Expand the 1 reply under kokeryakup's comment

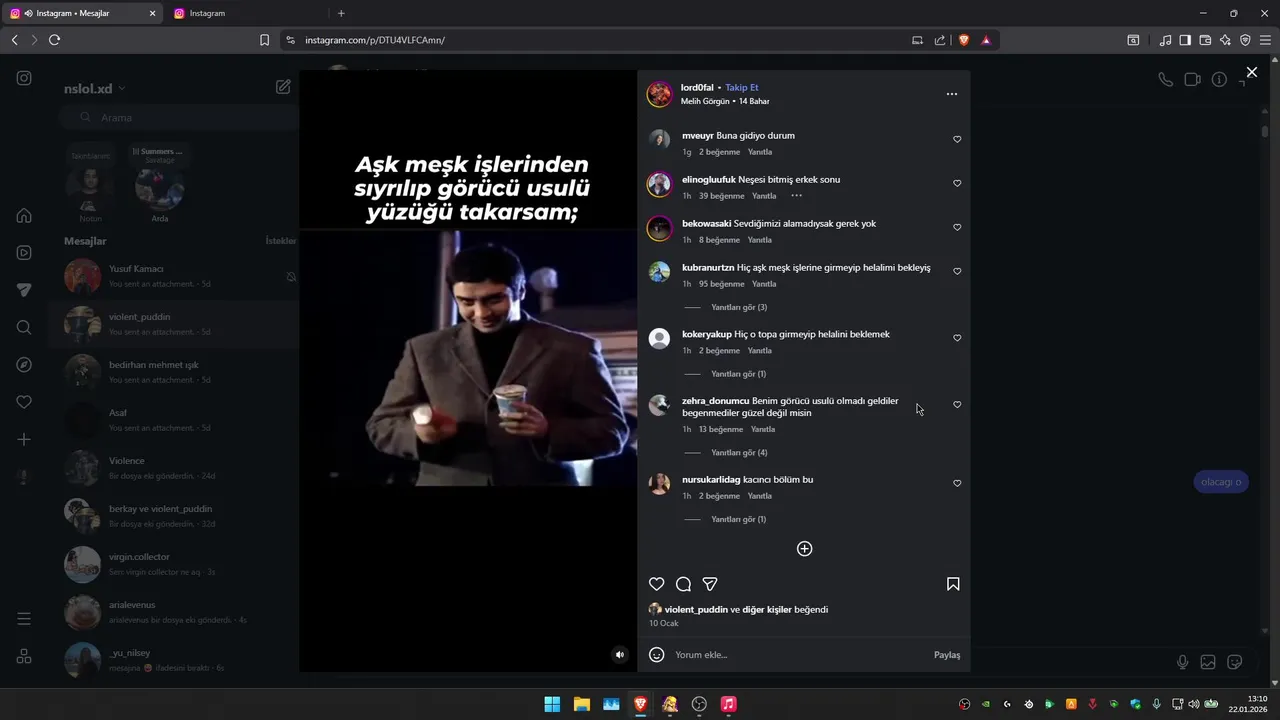click(738, 374)
